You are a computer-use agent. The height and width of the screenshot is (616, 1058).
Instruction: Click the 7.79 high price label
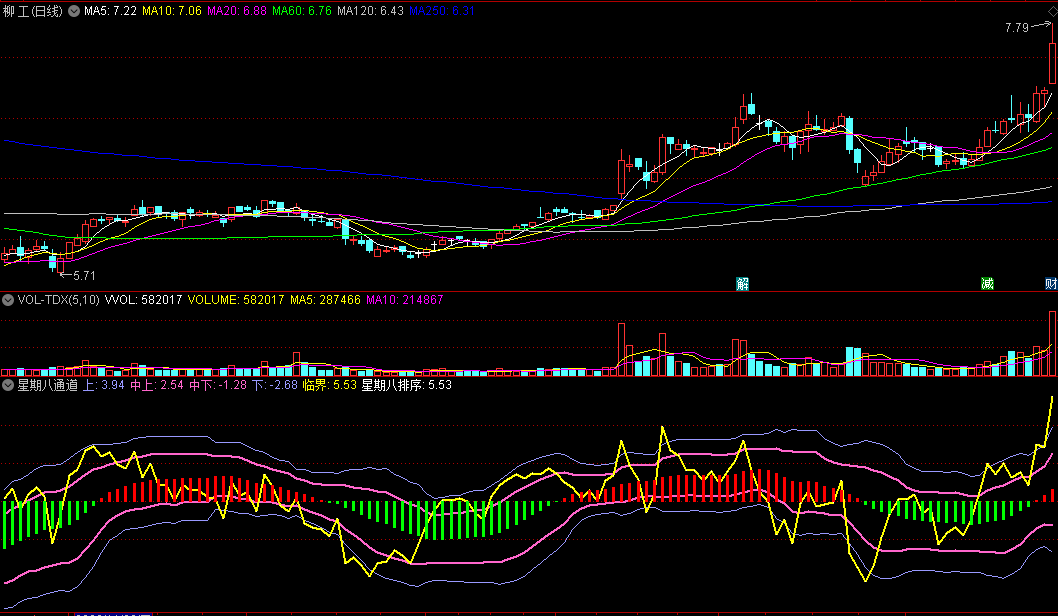coord(1017,28)
